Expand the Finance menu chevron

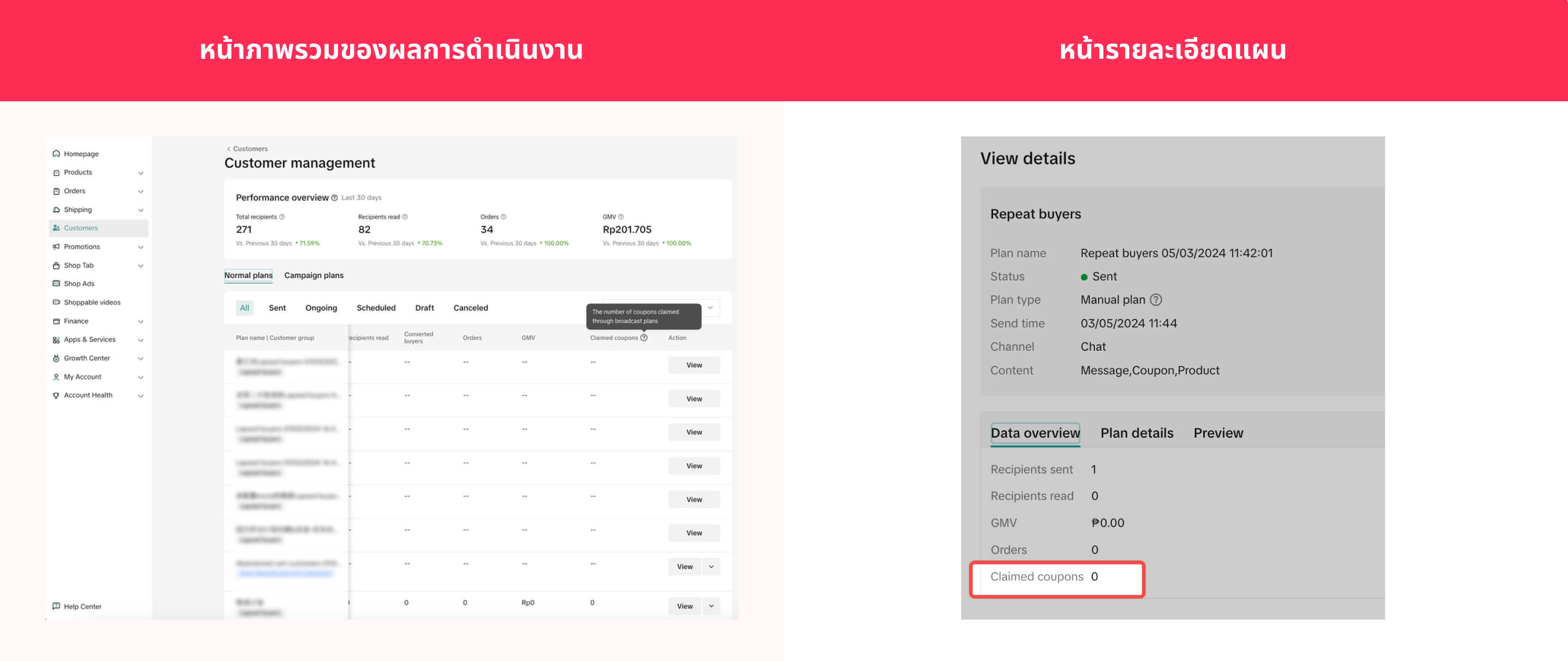(x=140, y=321)
